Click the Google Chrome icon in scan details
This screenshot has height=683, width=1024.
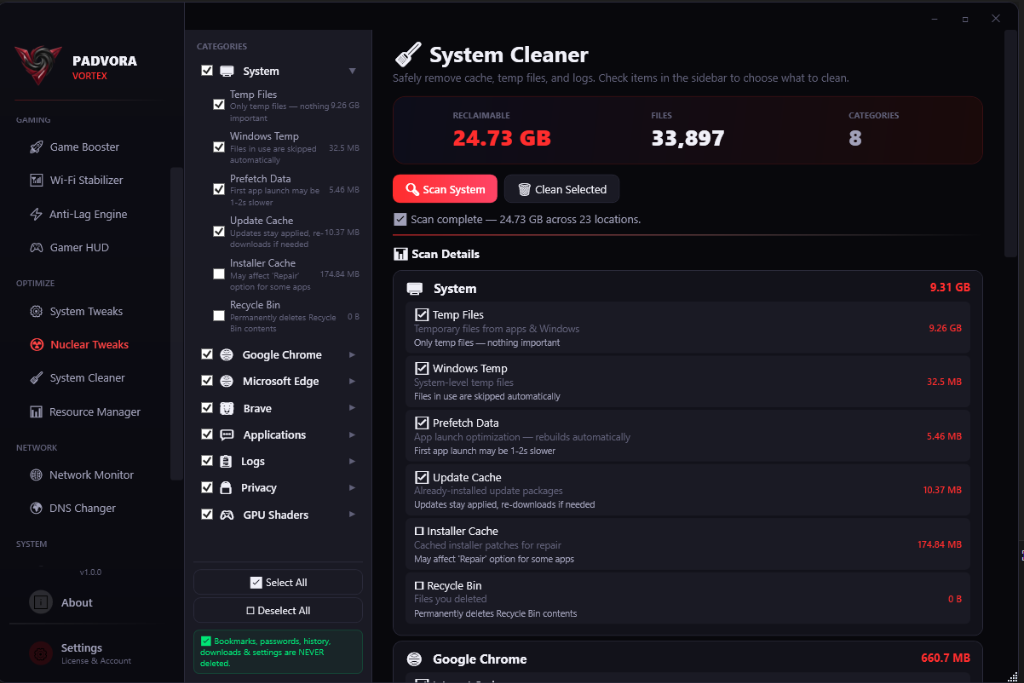click(414, 659)
